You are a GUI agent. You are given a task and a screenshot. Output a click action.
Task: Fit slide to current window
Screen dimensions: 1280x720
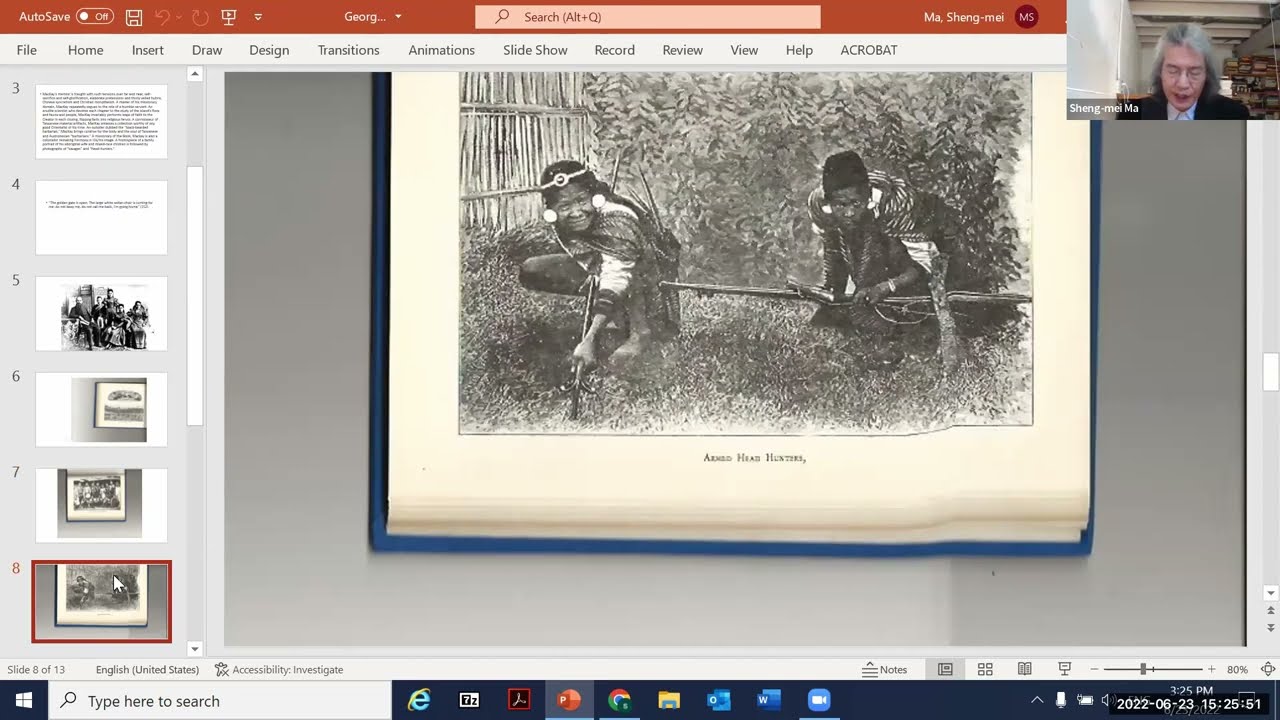1268,669
